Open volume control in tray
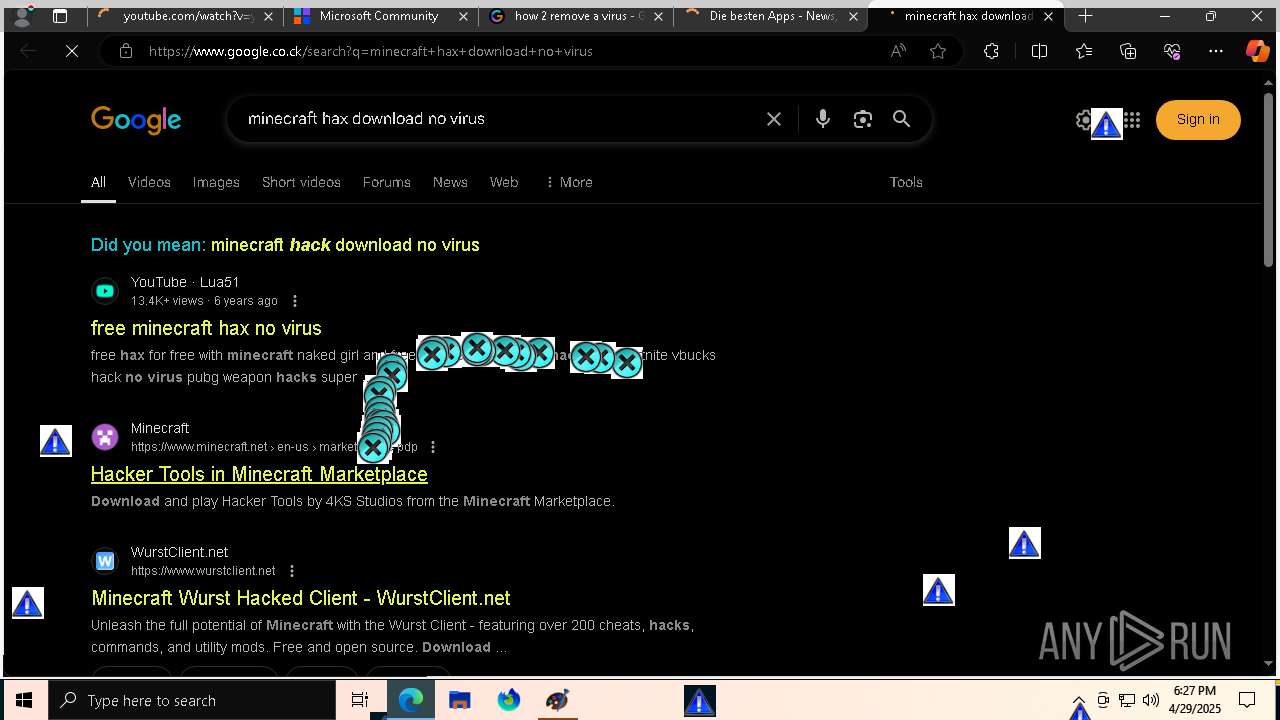The height and width of the screenshot is (720, 1280). click(1151, 700)
